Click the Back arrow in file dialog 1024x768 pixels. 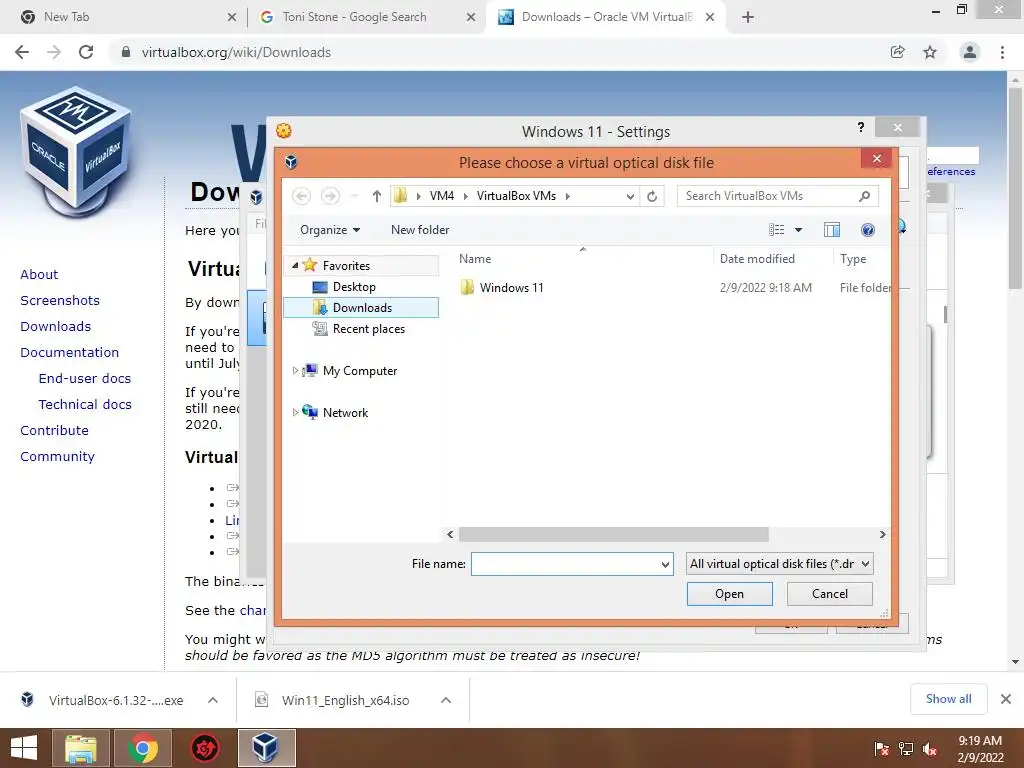click(x=301, y=196)
